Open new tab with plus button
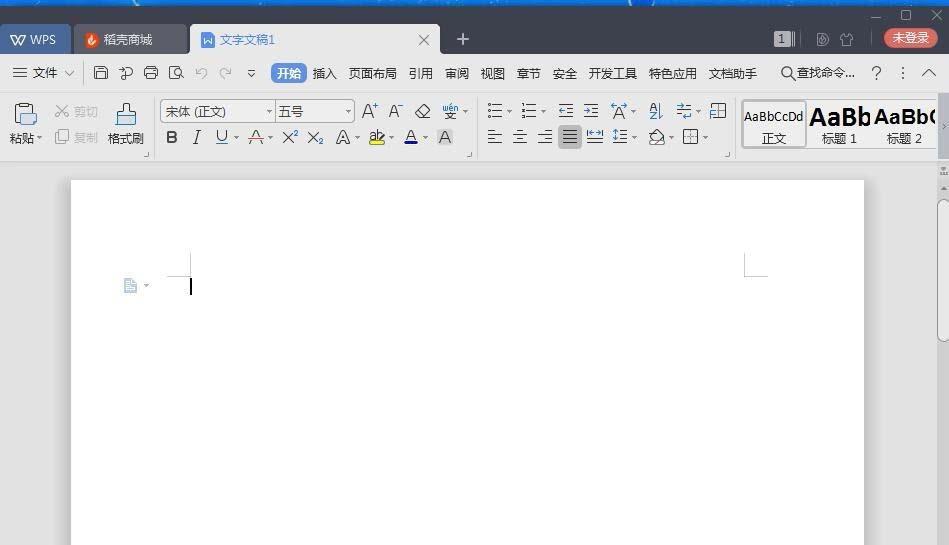The height and width of the screenshot is (545, 949). [x=463, y=39]
